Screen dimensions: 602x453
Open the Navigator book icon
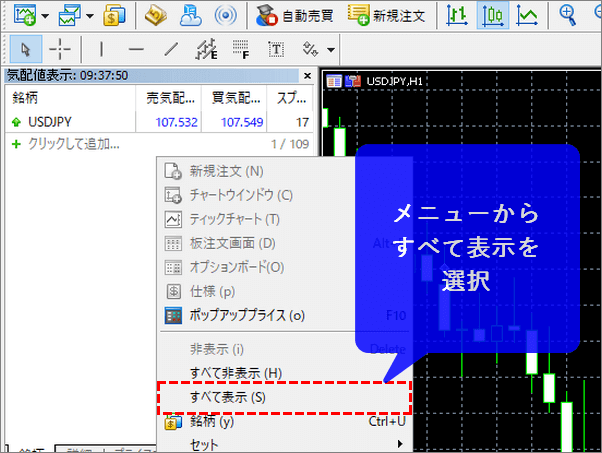point(155,15)
